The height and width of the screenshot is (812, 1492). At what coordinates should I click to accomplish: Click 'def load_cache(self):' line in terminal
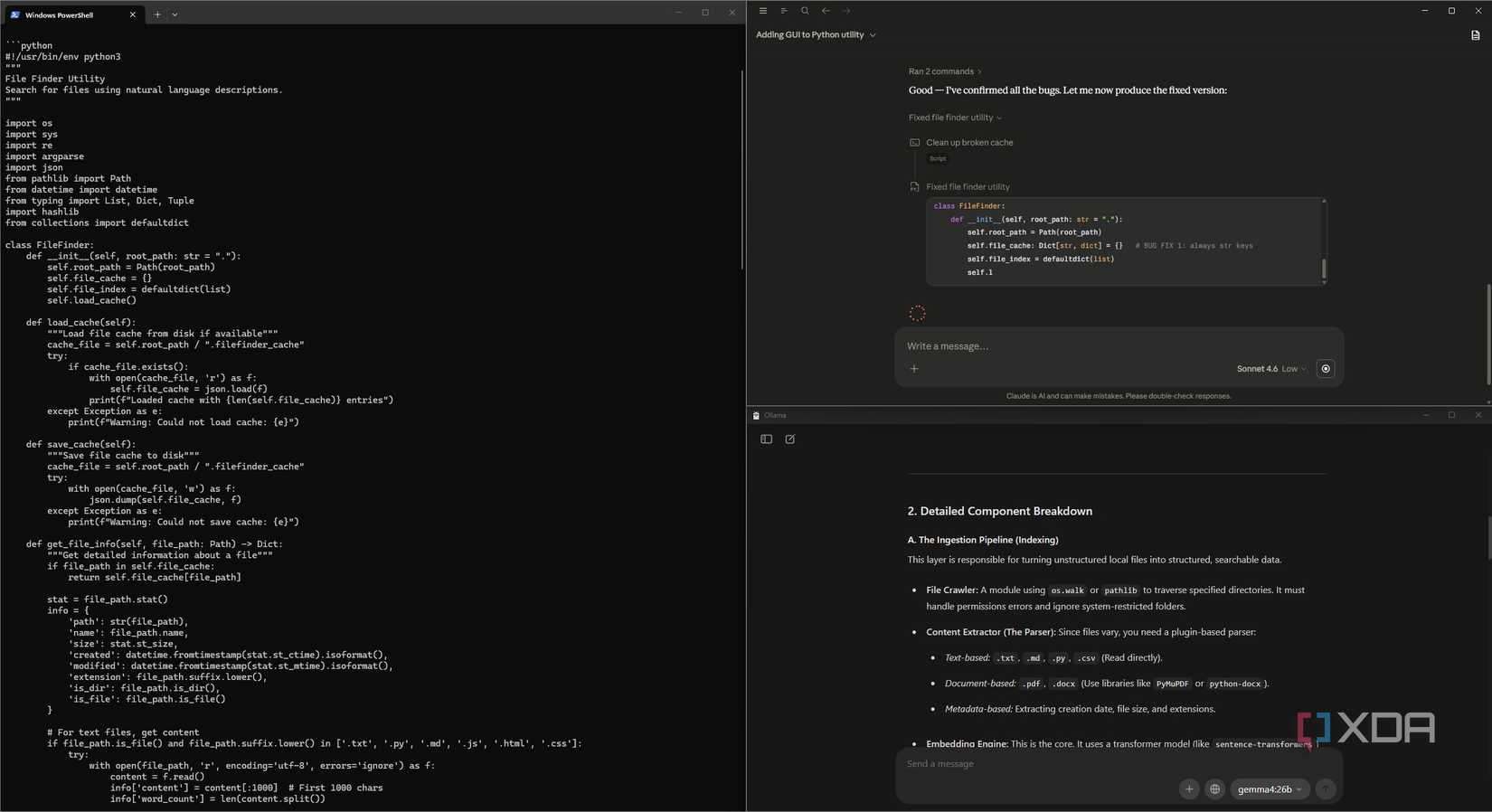tap(81, 323)
